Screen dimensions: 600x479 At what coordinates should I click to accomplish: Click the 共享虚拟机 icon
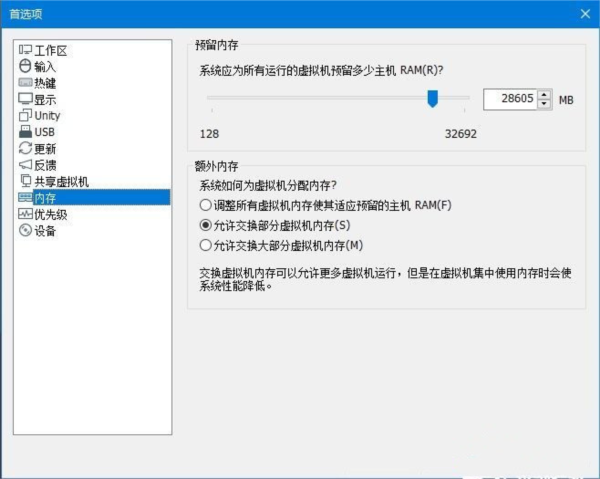click(x=25, y=181)
